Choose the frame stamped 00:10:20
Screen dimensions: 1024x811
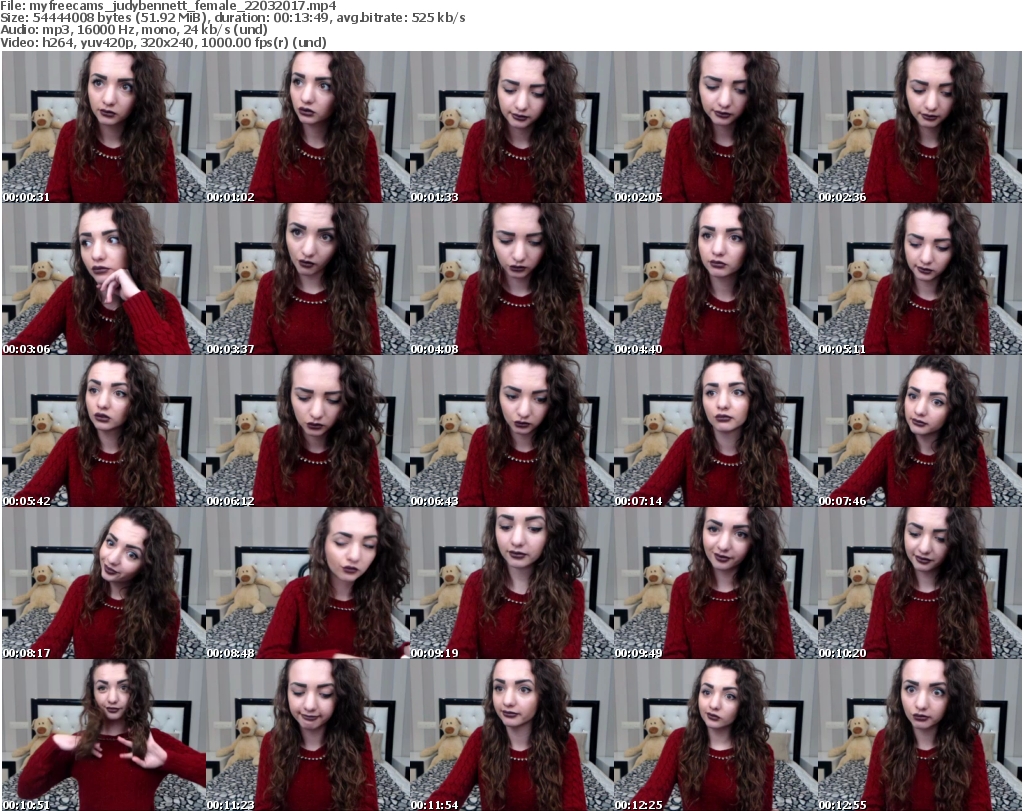pos(920,583)
